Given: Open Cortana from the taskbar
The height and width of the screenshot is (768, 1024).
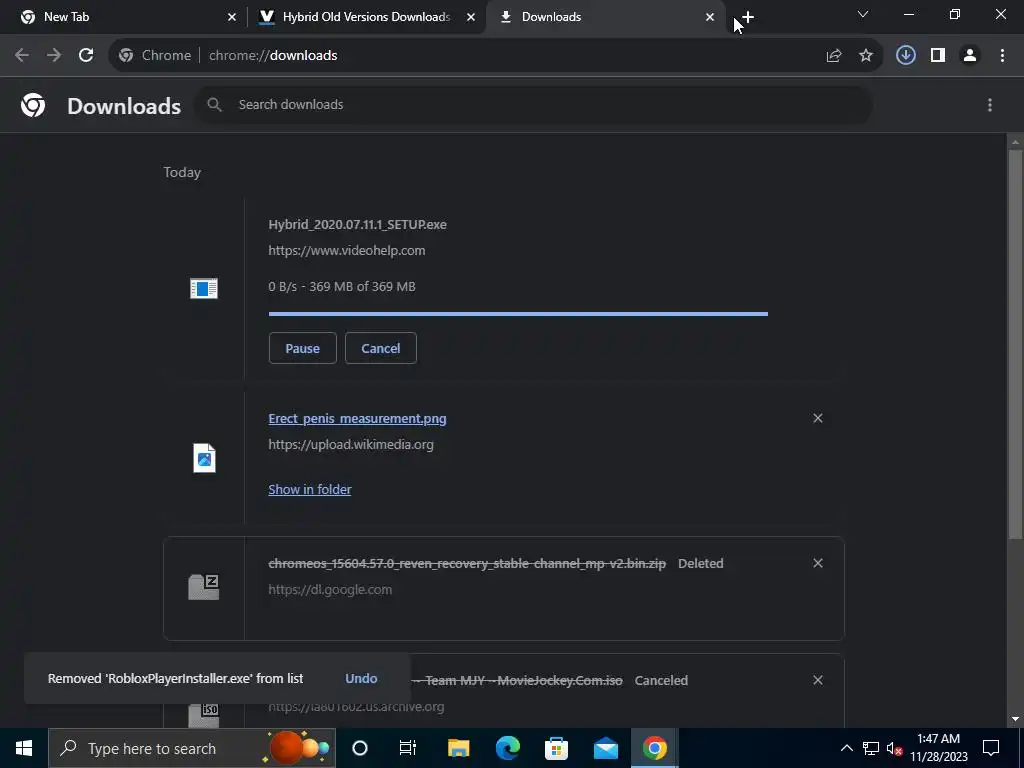Looking at the screenshot, I should click(360, 748).
